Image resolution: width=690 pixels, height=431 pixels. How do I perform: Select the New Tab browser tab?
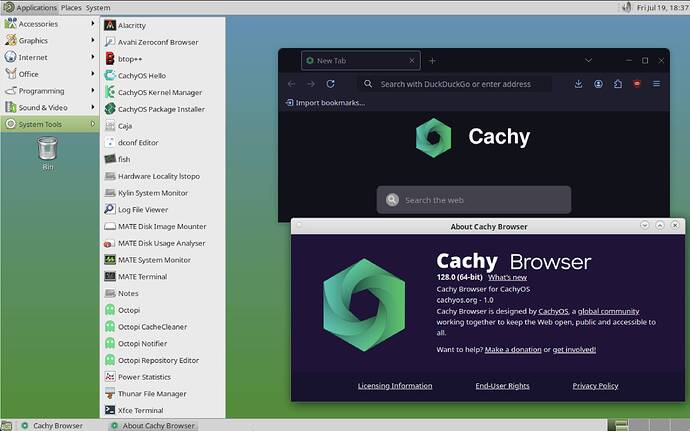point(360,61)
